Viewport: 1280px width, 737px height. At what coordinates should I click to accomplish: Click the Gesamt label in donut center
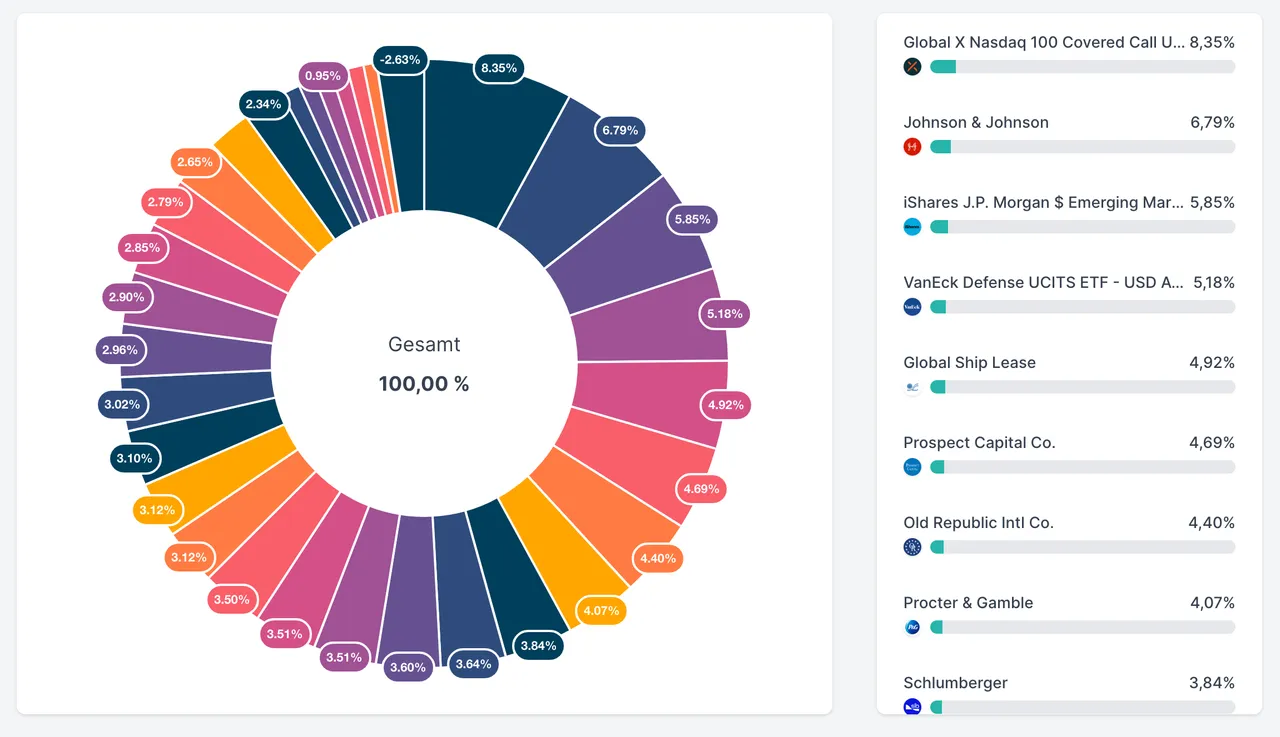tap(424, 345)
